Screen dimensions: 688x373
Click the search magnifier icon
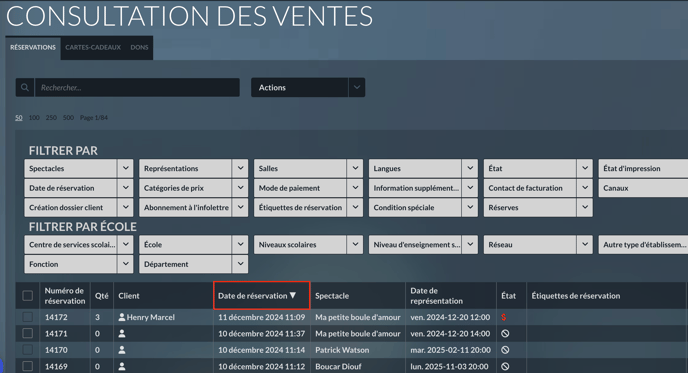pyautogui.click(x=25, y=87)
